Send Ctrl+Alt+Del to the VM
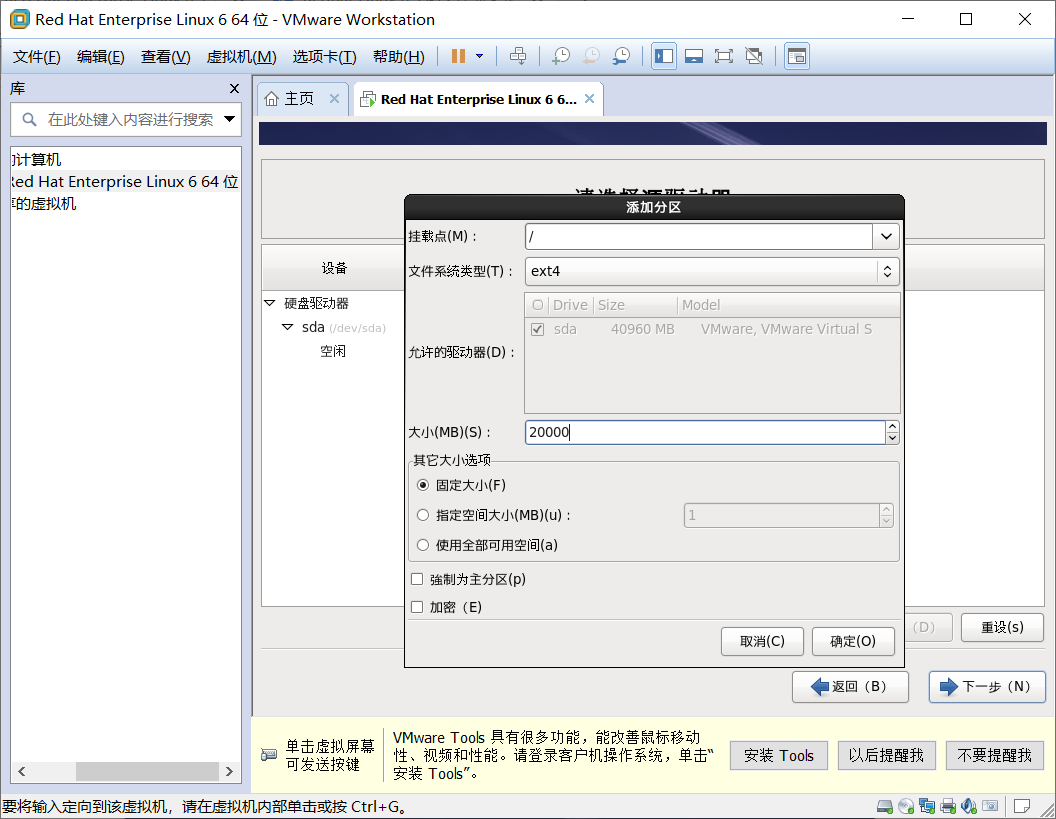 point(518,56)
